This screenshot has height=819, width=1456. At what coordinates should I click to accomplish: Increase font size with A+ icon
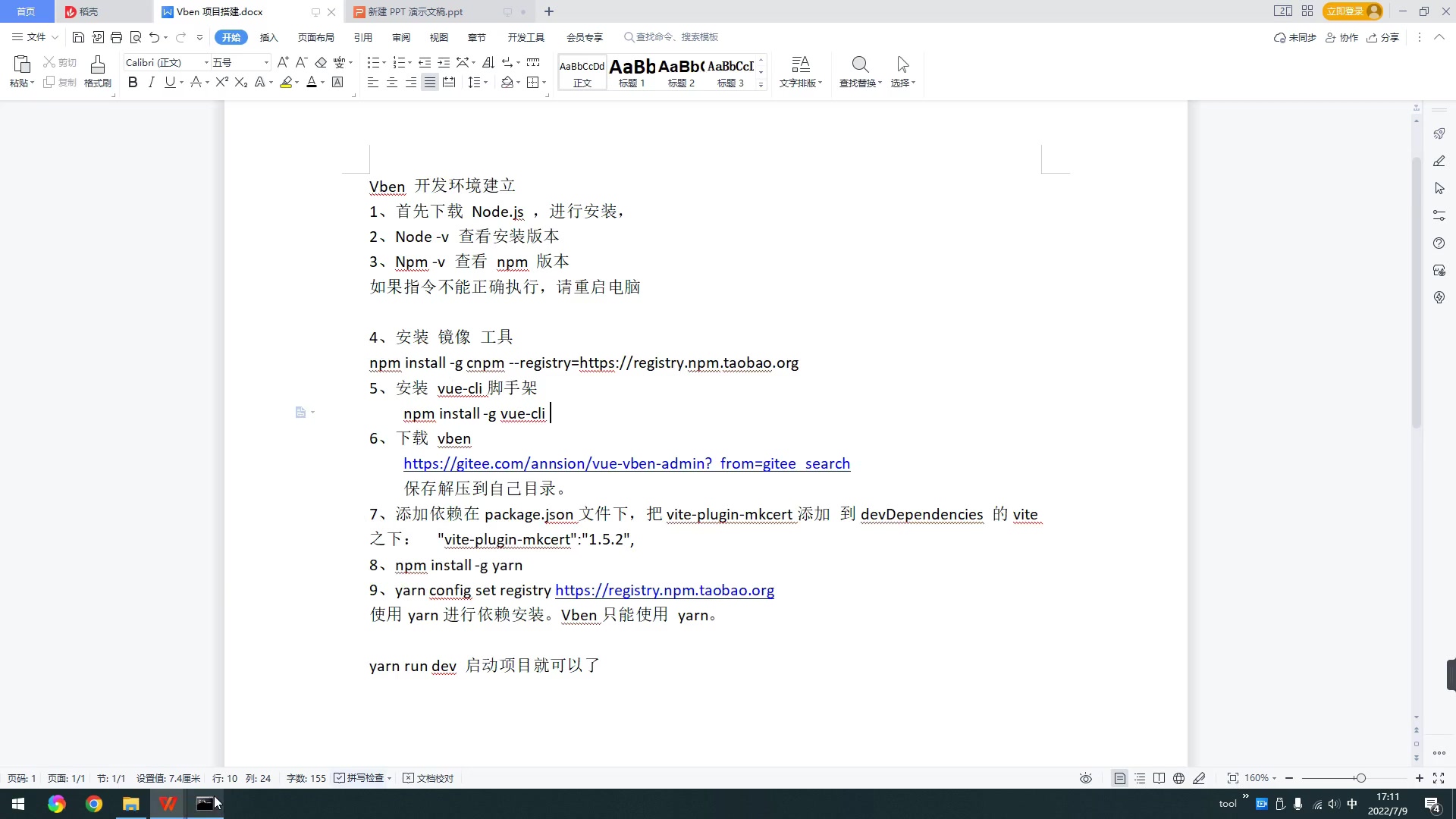(283, 62)
